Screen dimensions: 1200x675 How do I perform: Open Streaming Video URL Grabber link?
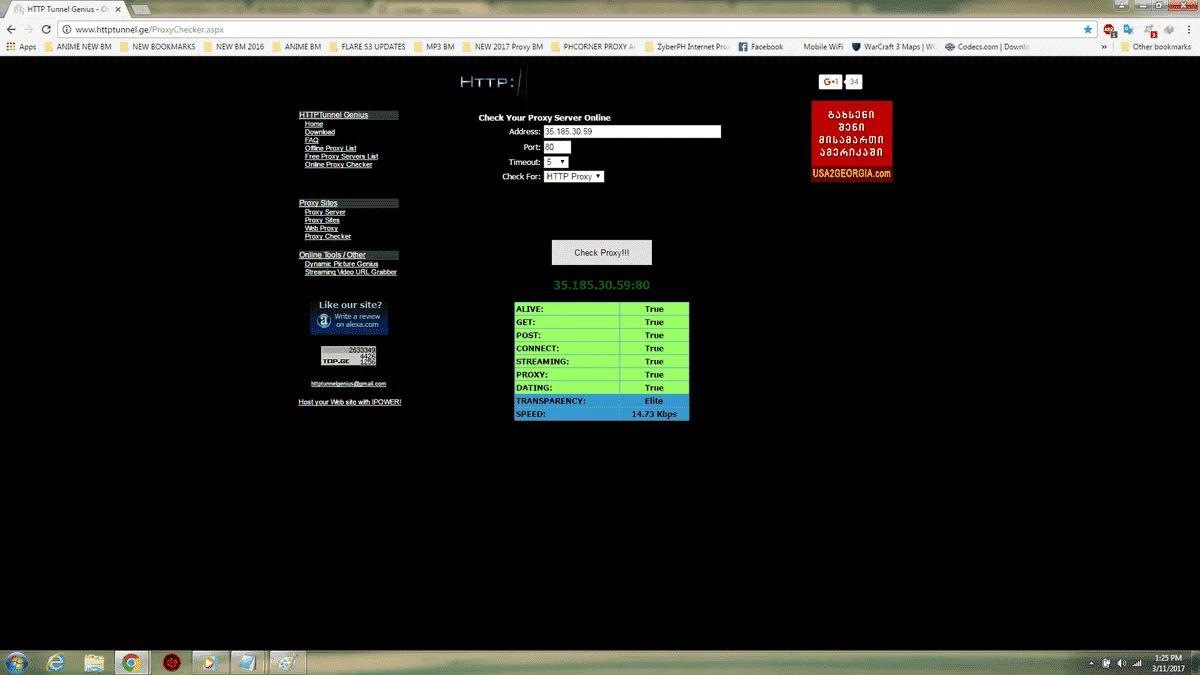[x=351, y=272]
